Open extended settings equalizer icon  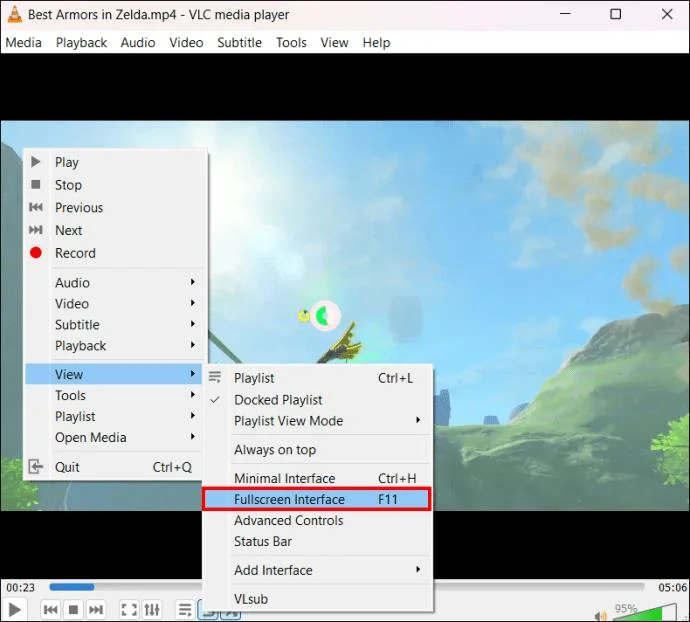coord(152,610)
